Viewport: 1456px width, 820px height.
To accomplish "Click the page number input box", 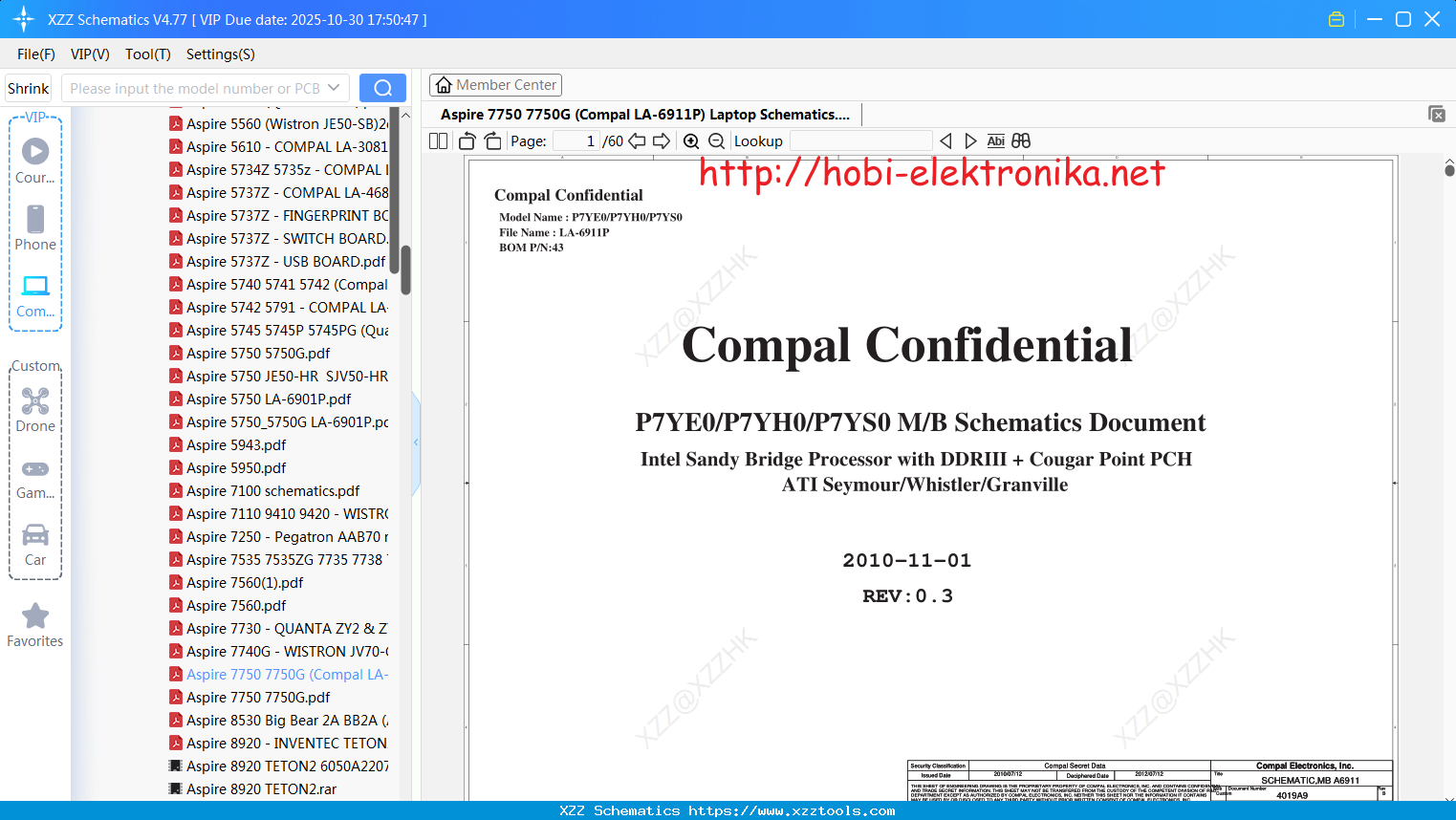I will pyautogui.click(x=576, y=140).
